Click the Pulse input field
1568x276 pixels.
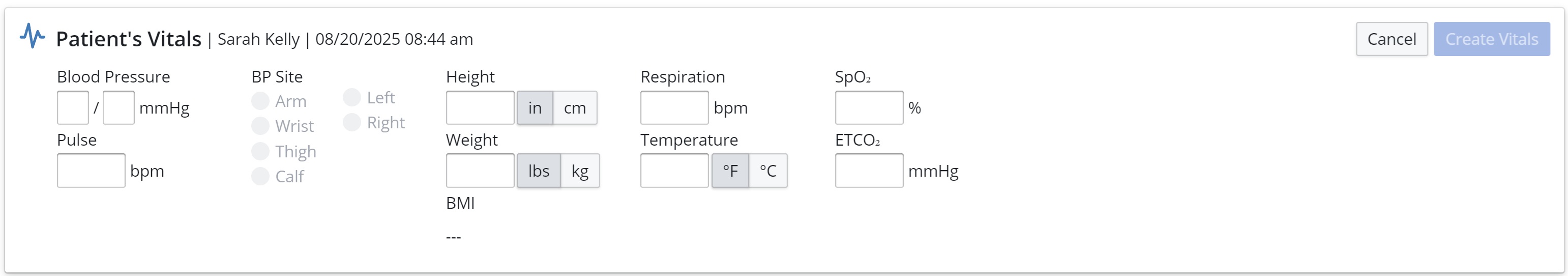point(92,171)
